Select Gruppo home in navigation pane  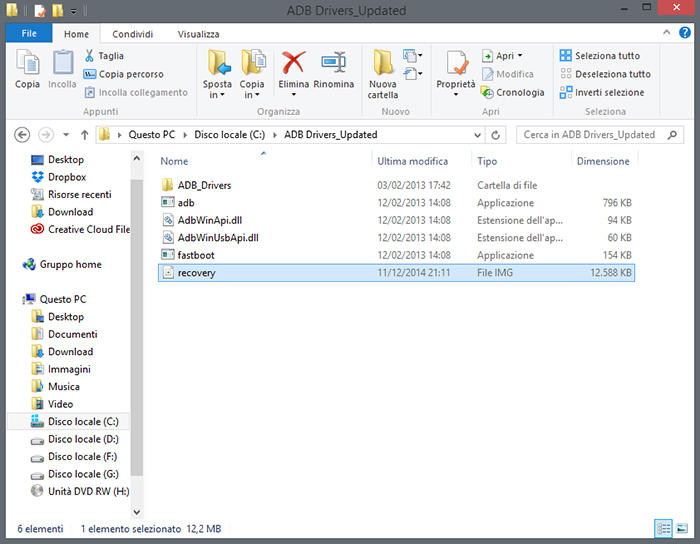(x=62, y=264)
